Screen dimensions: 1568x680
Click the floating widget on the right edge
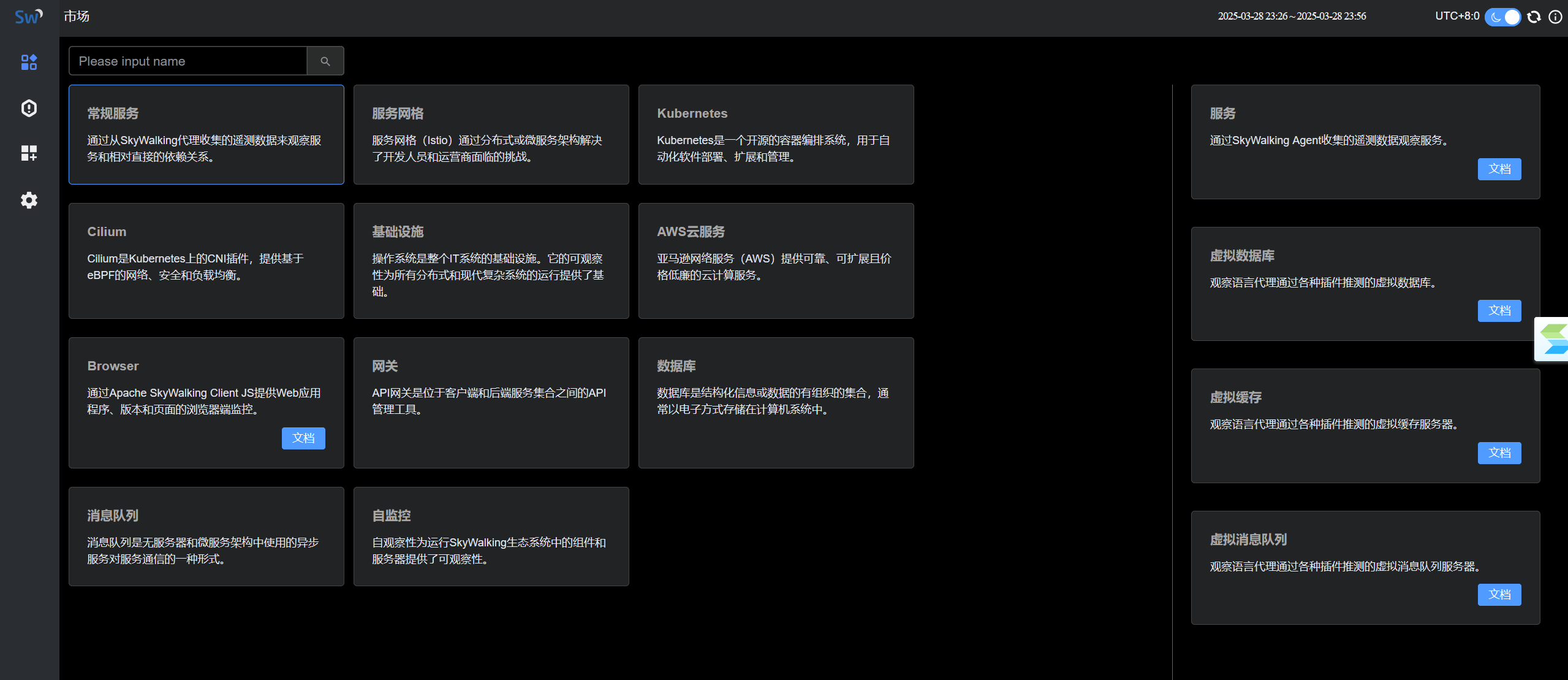(1553, 339)
